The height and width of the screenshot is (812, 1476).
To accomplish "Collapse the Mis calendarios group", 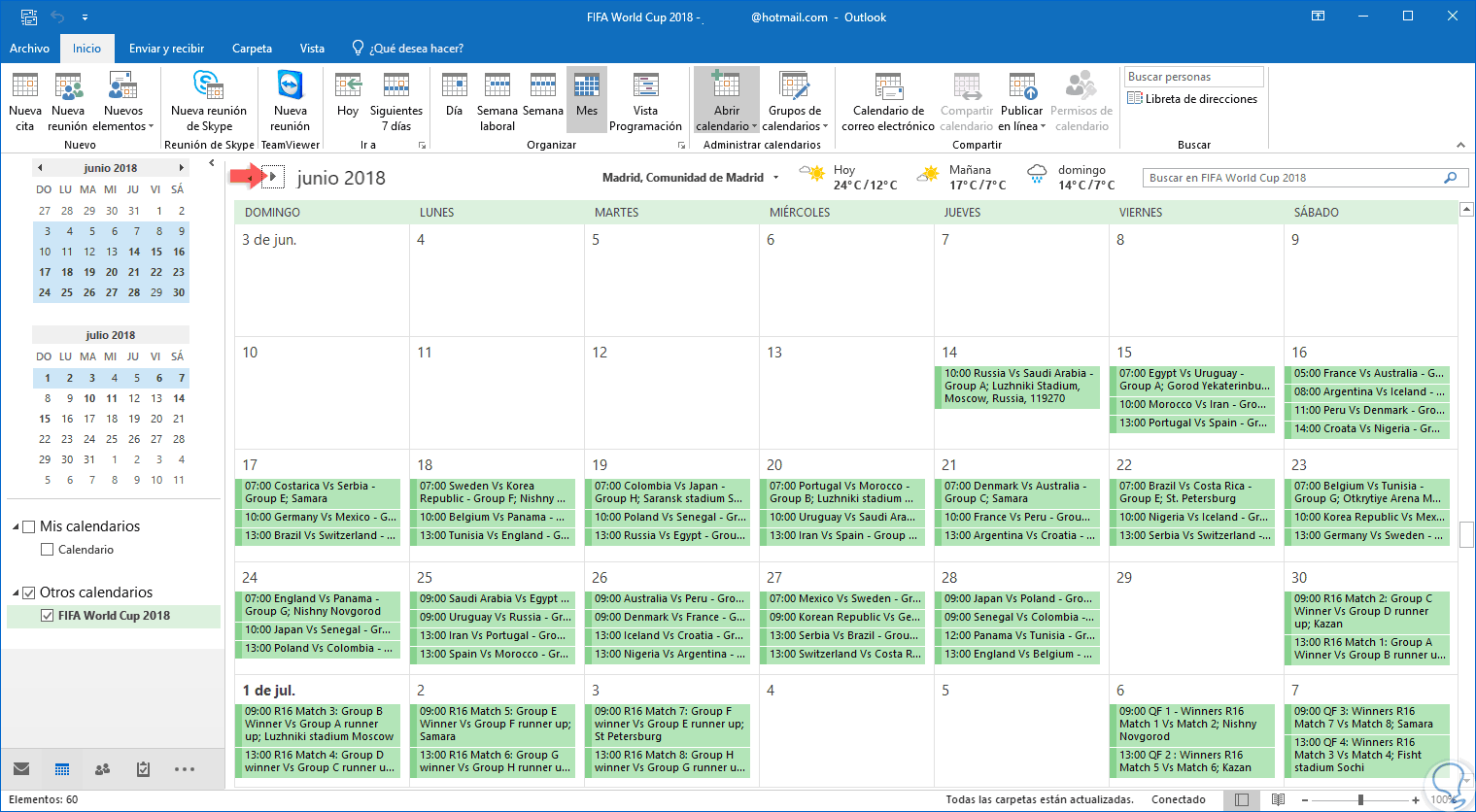I will (x=16, y=526).
